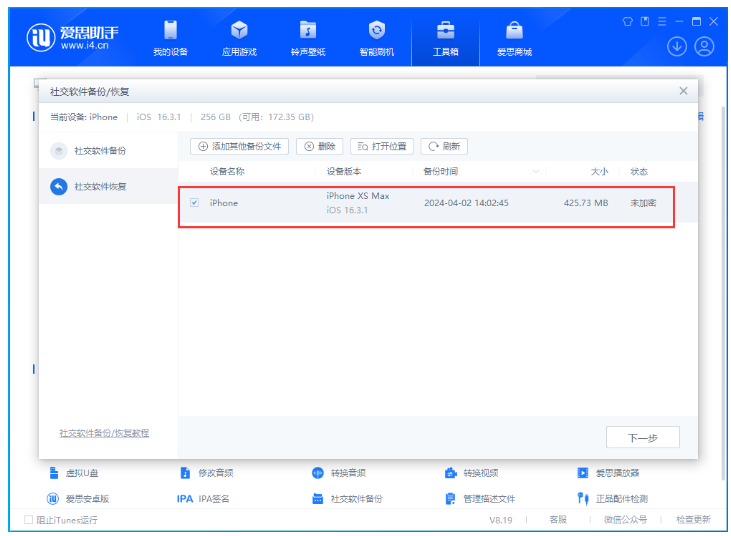Viewport: 731px width, 536px height.
Task: Click the feedback note icon in title bar
Action: pyautogui.click(x=645, y=21)
